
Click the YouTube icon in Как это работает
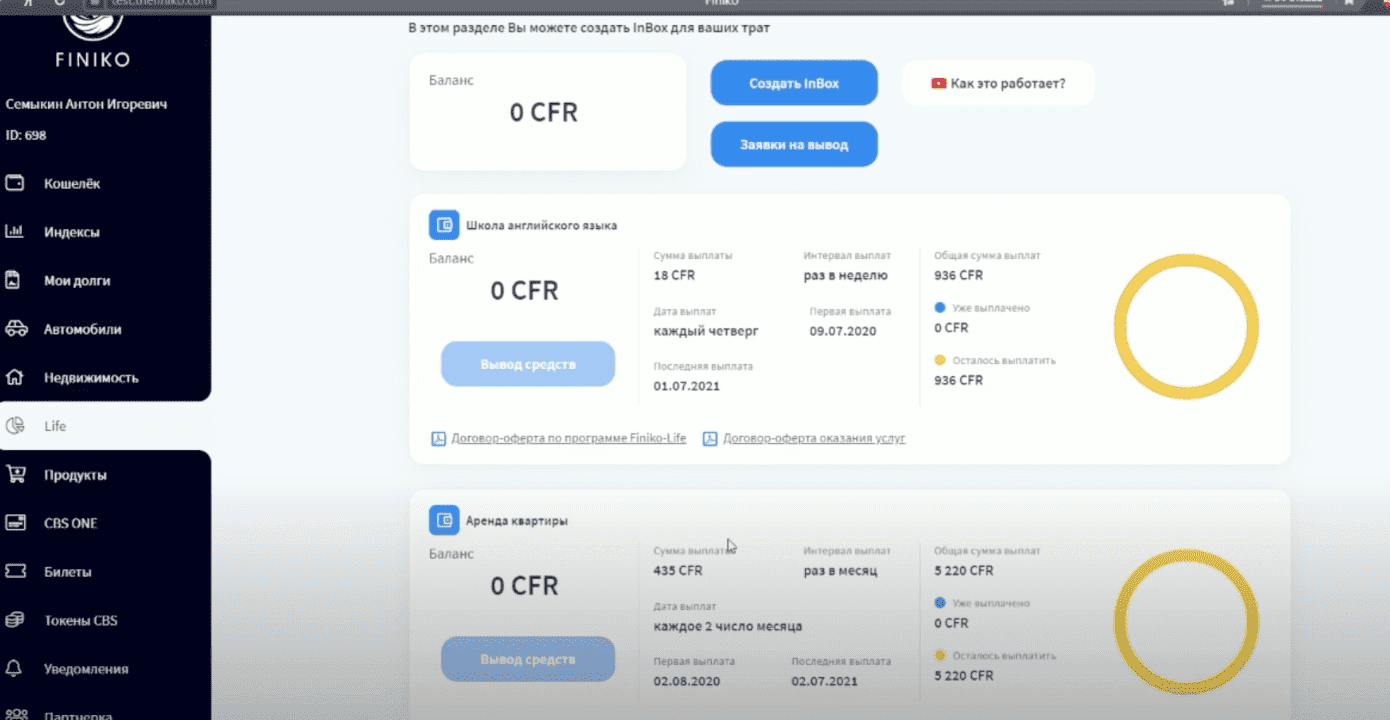(938, 83)
